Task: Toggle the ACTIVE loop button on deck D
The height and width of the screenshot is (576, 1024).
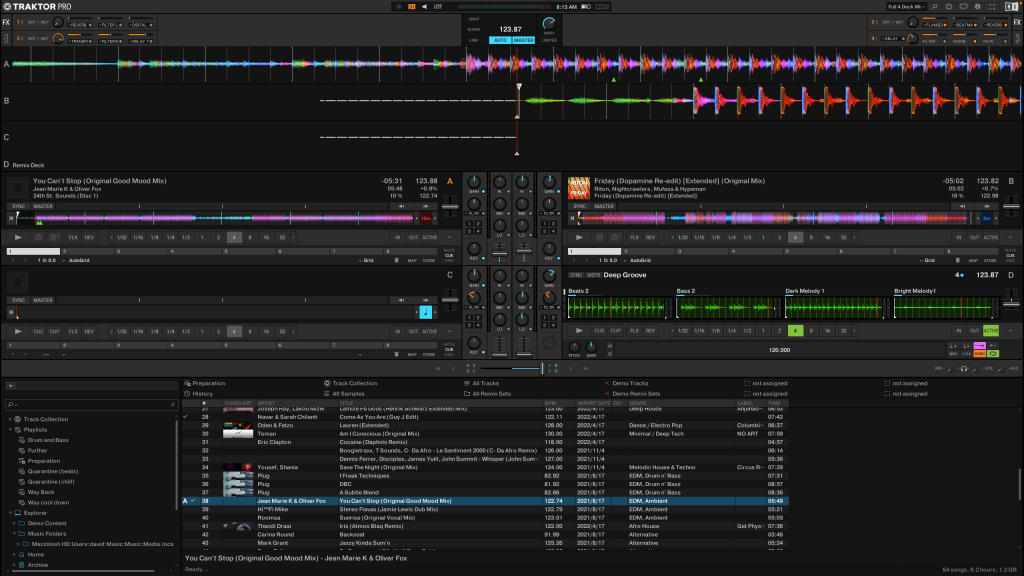Action: point(991,331)
